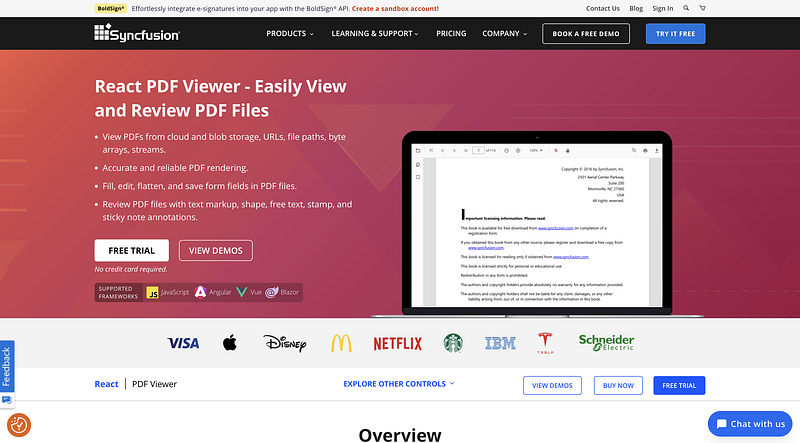Click the Netflix logo
Viewport: 800px width, 443px height.
397,343
